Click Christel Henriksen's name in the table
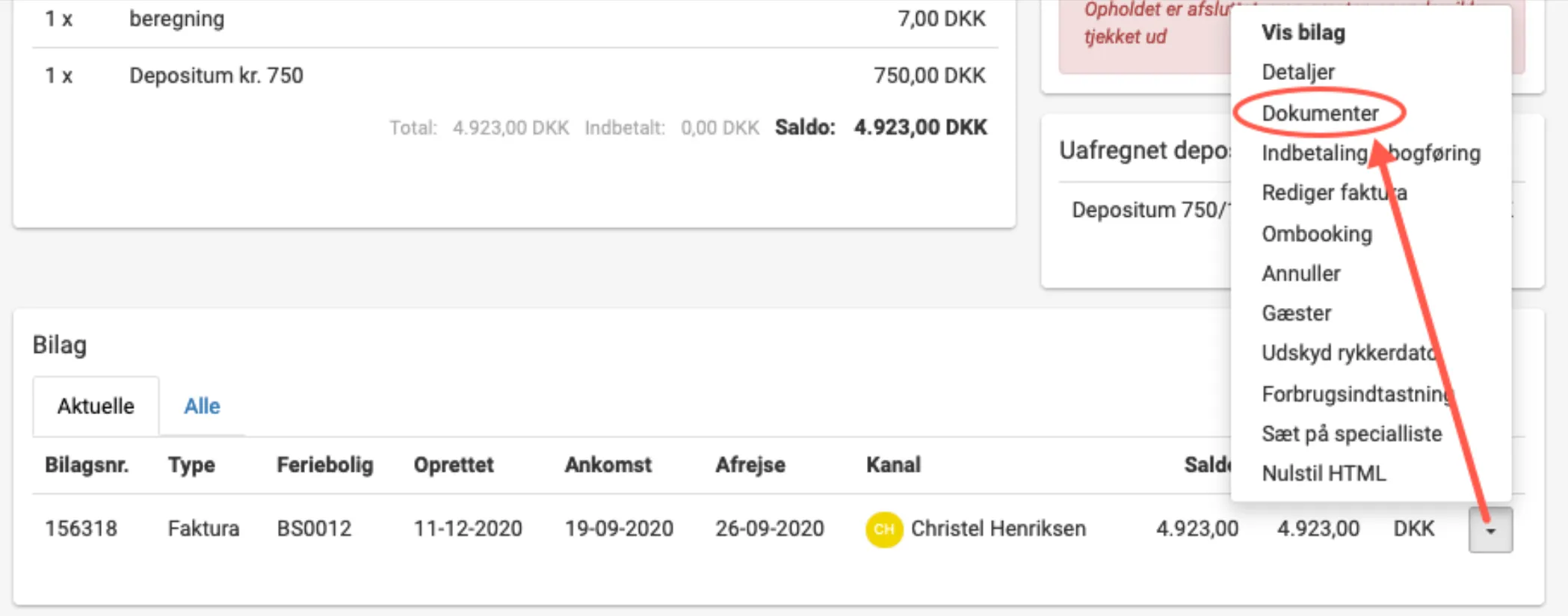1568x616 pixels. 999,529
